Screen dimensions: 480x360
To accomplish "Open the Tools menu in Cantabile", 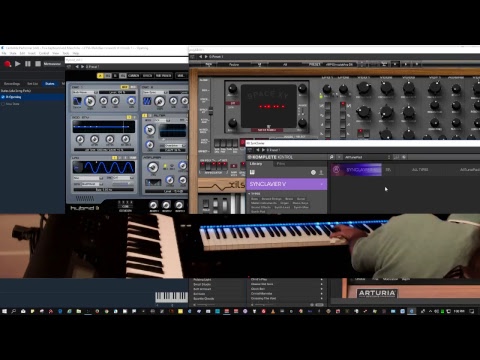I will [66, 53].
